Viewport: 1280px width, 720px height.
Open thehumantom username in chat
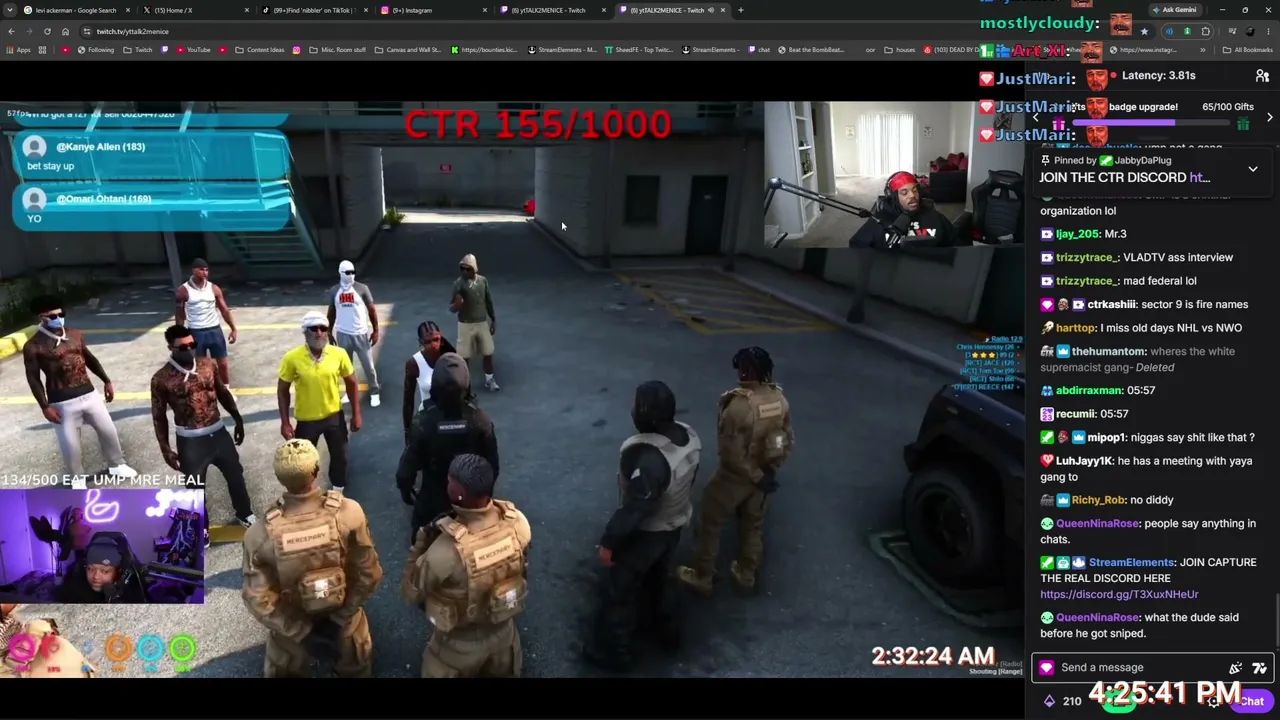[1109, 351]
